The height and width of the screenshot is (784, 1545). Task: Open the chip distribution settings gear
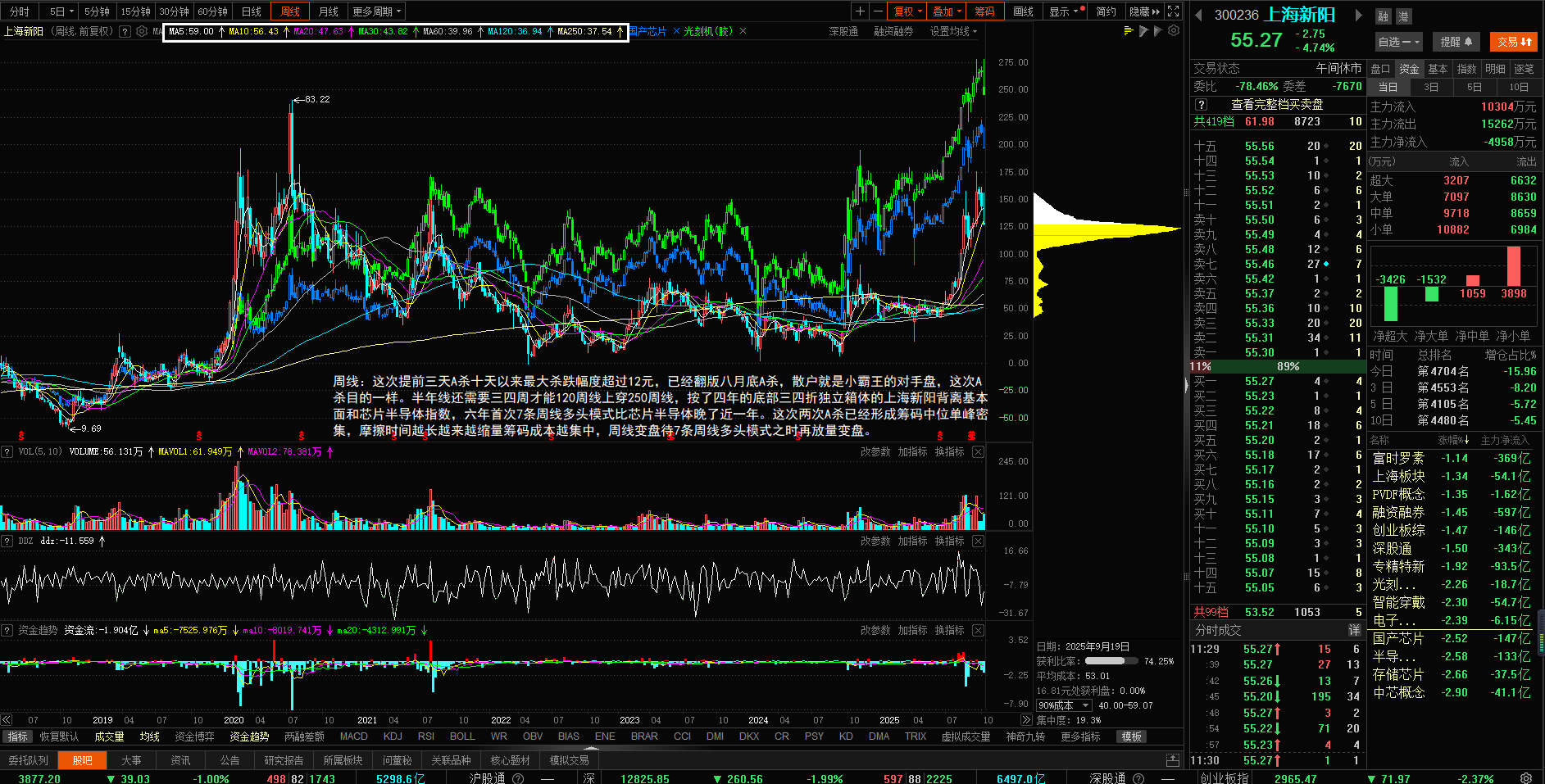(1174, 31)
